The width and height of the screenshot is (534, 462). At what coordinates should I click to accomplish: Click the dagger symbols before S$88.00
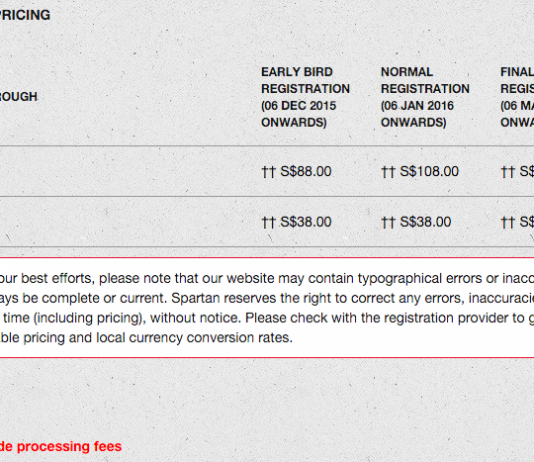point(268,172)
